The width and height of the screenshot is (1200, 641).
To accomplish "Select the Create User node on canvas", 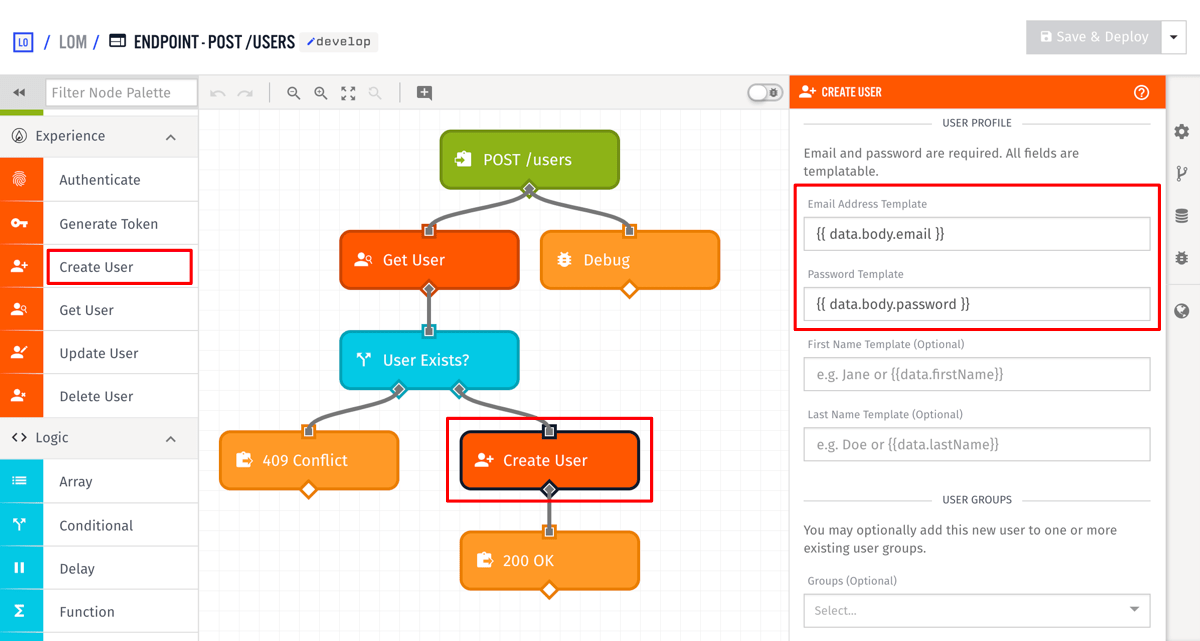I will point(549,460).
